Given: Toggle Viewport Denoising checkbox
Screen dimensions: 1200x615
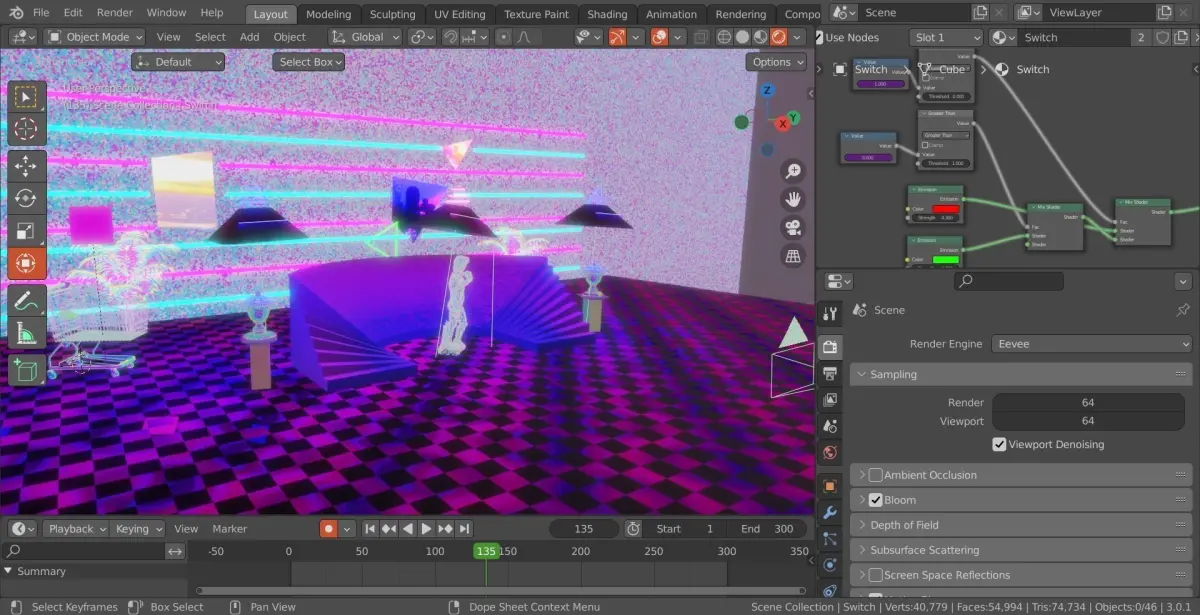Looking at the screenshot, I should tap(1000, 444).
